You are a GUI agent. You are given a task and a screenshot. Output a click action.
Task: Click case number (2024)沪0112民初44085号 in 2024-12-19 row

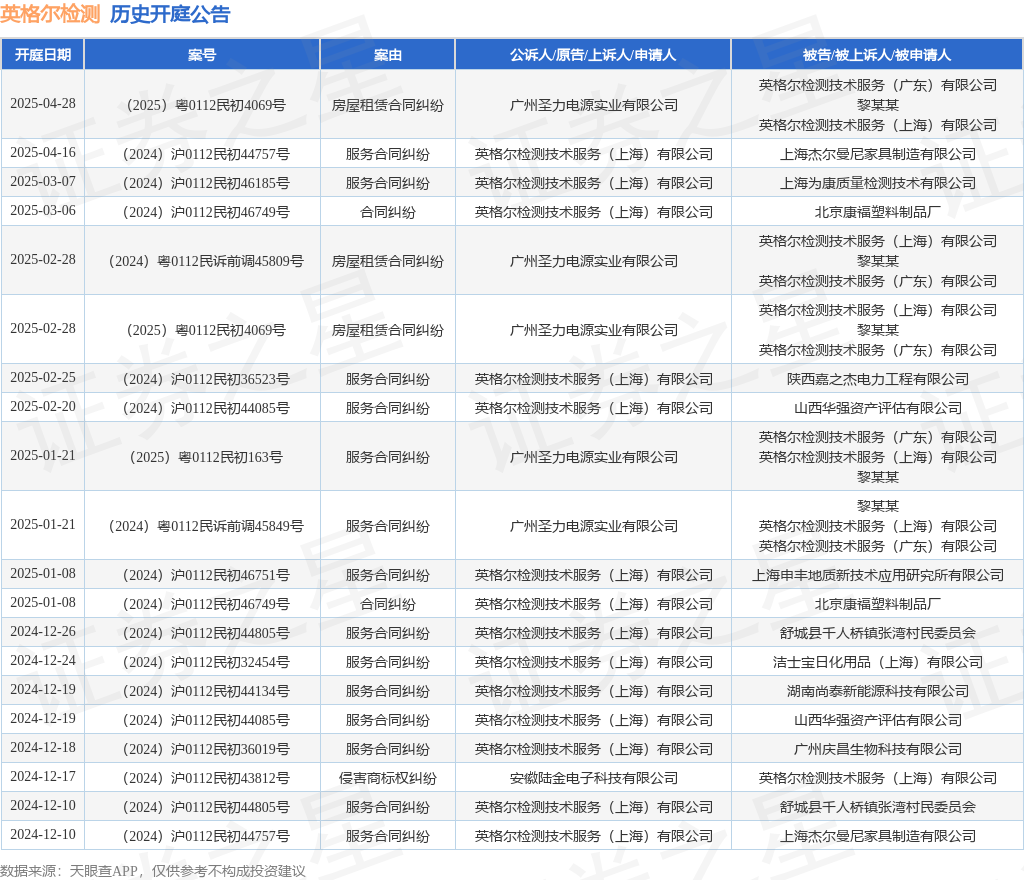[x=206, y=720]
